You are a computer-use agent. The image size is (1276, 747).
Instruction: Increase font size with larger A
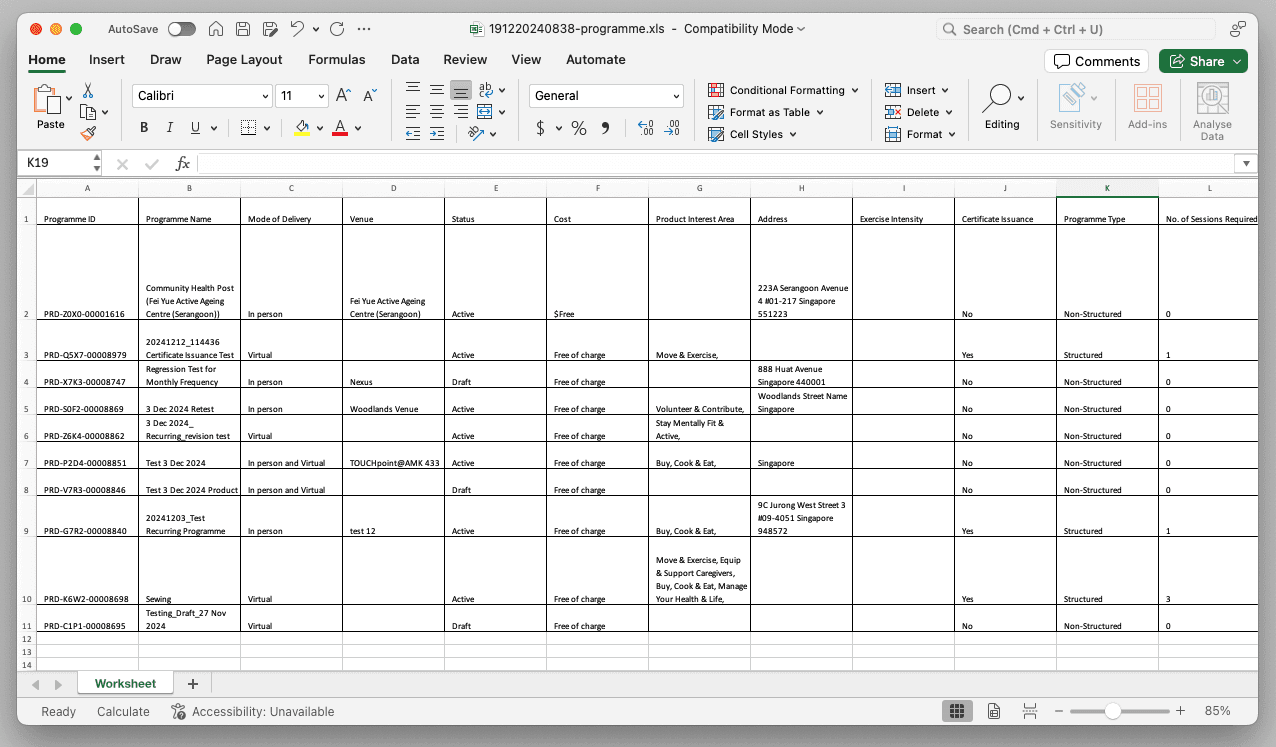tap(343, 96)
